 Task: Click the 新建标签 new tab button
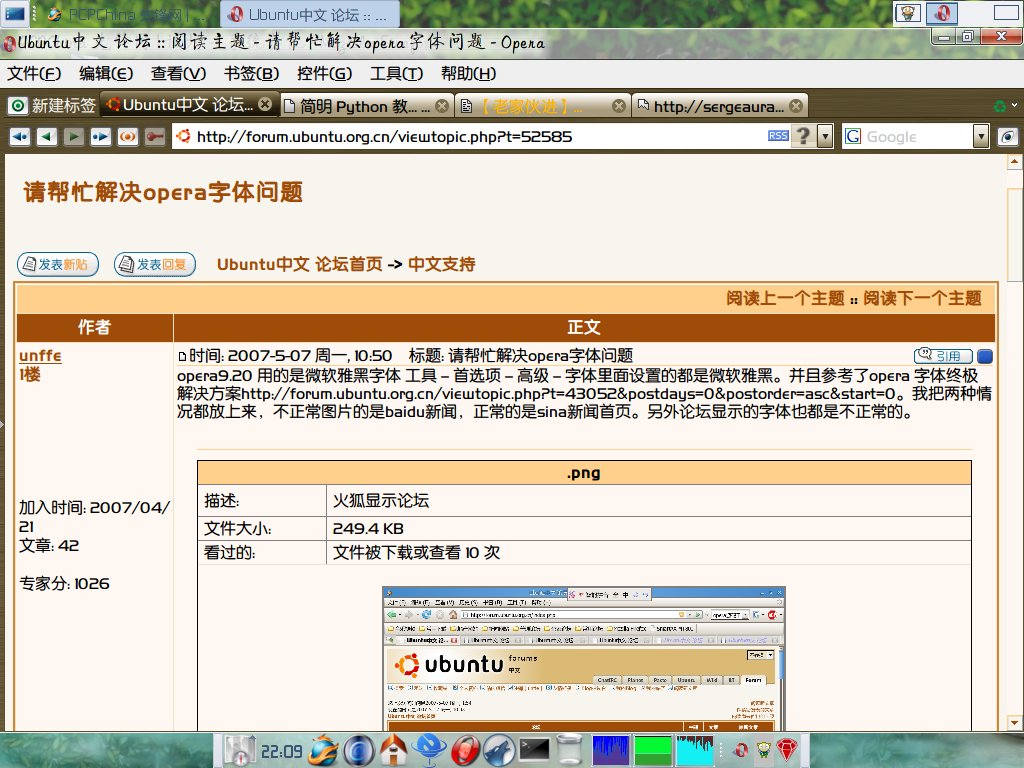click(x=52, y=105)
